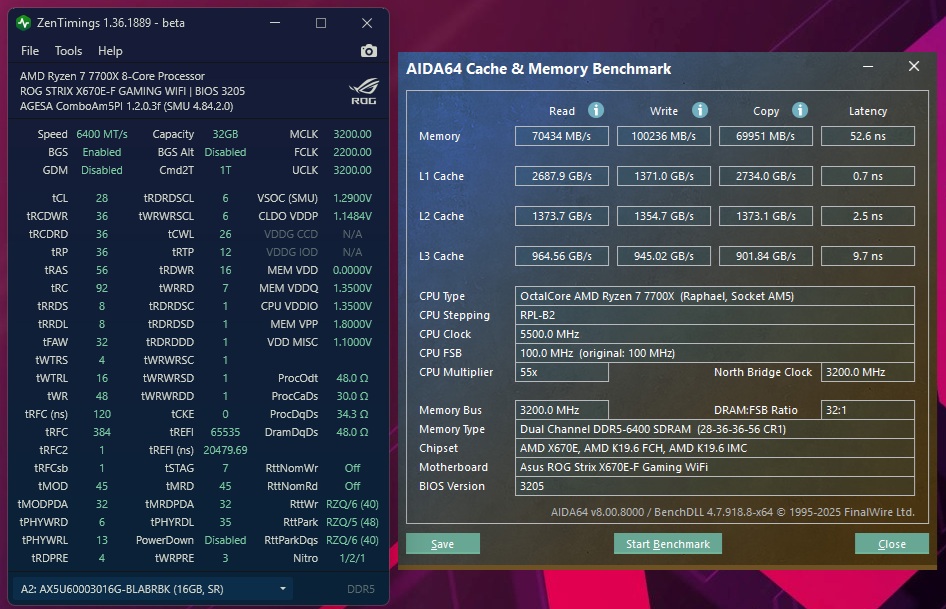Image resolution: width=946 pixels, height=609 pixels.
Task: Click the ZenTimings camera screenshot icon
Action: point(369,51)
